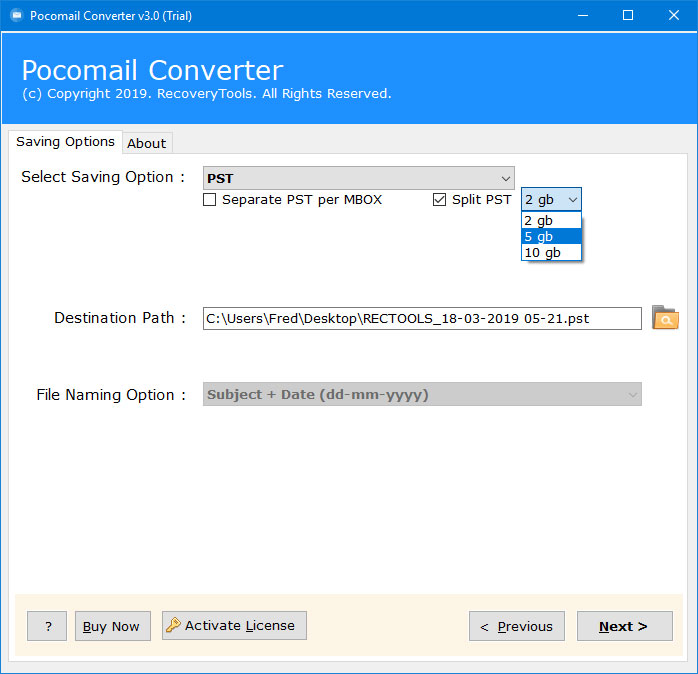This screenshot has height=674, width=698.
Task: Choose 5 gb from the split size list
Action: [x=551, y=236]
